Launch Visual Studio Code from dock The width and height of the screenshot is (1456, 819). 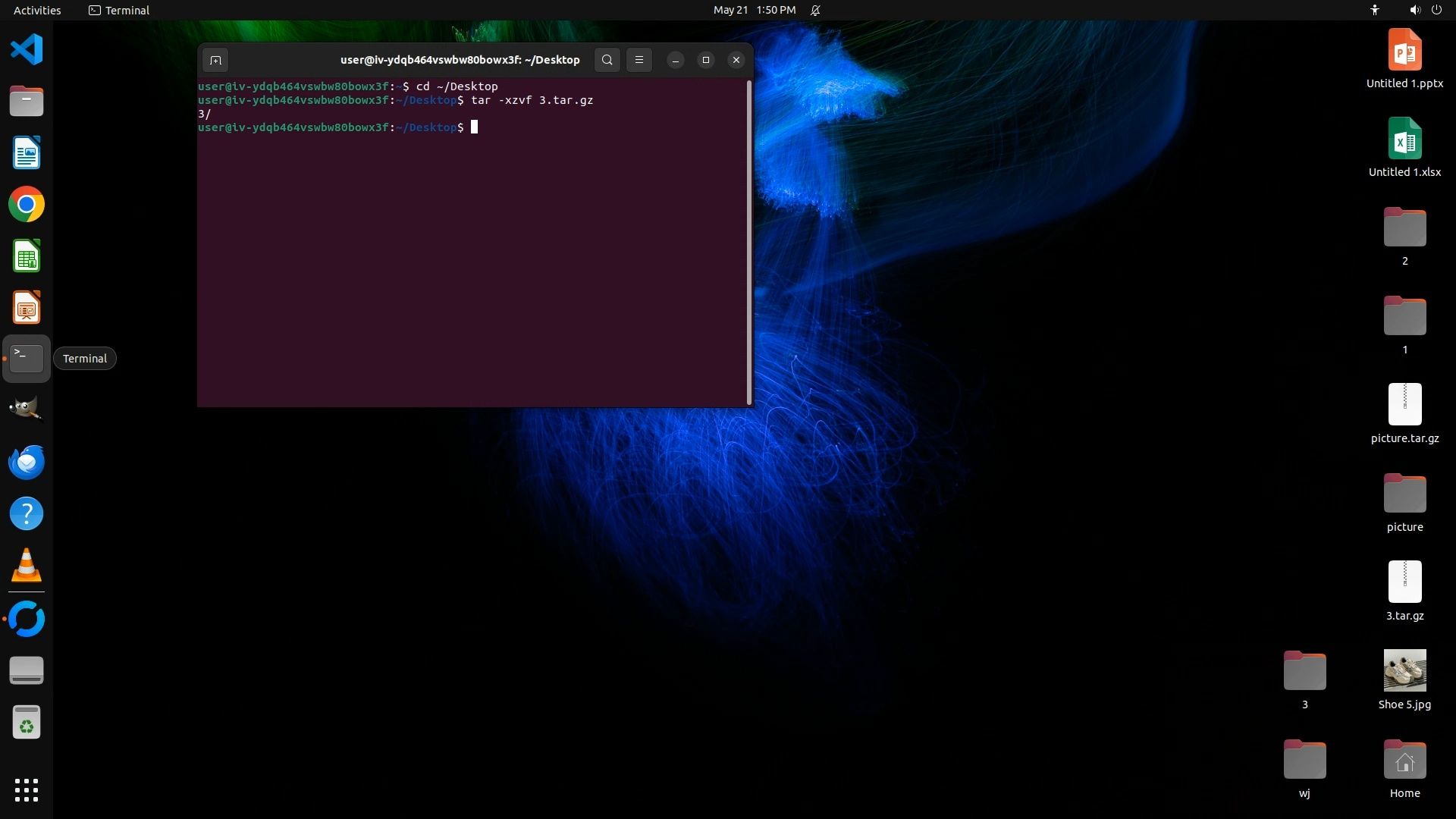point(27,49)
